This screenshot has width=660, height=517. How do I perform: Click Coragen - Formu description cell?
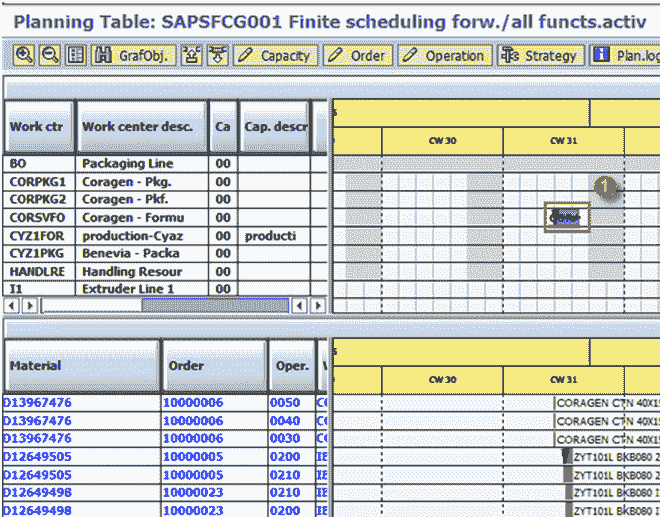pyautogui.click(x=142, y=218)
